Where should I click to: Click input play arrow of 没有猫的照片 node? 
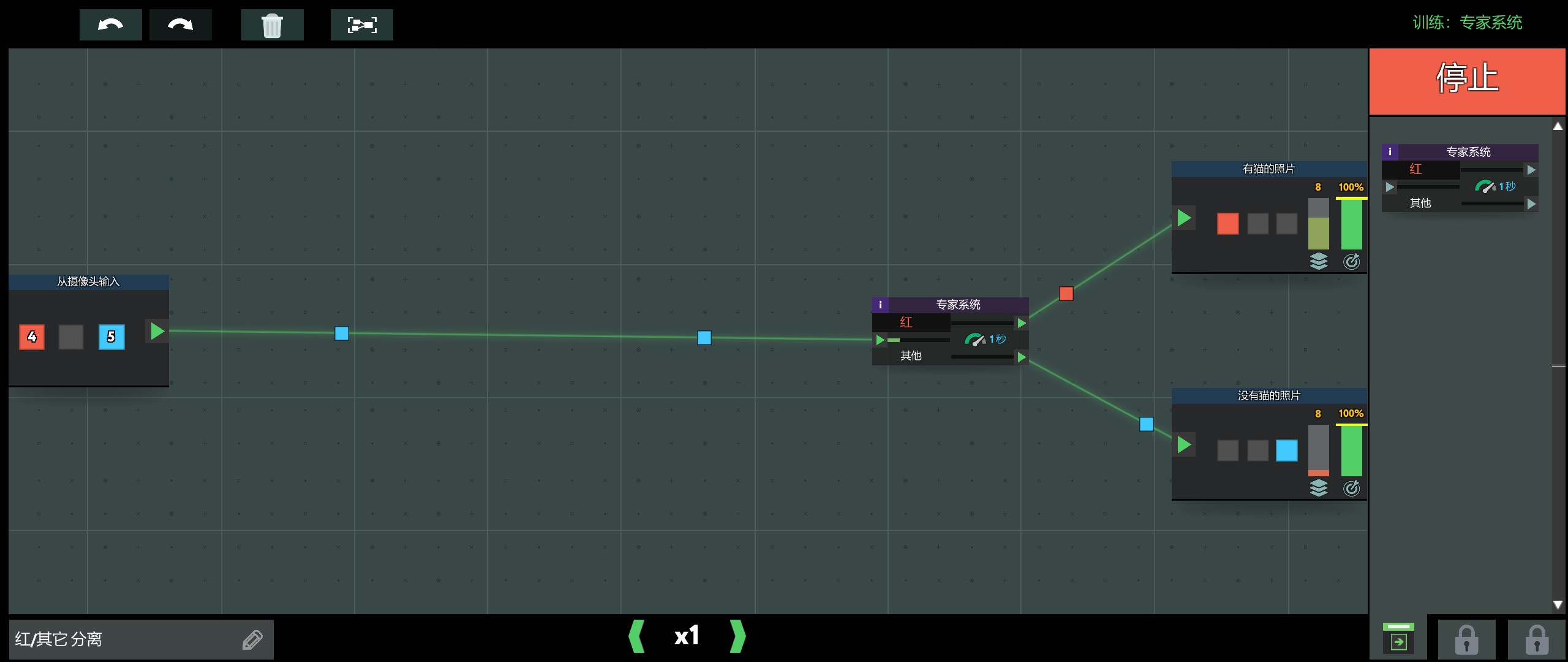click(1184, 444)
